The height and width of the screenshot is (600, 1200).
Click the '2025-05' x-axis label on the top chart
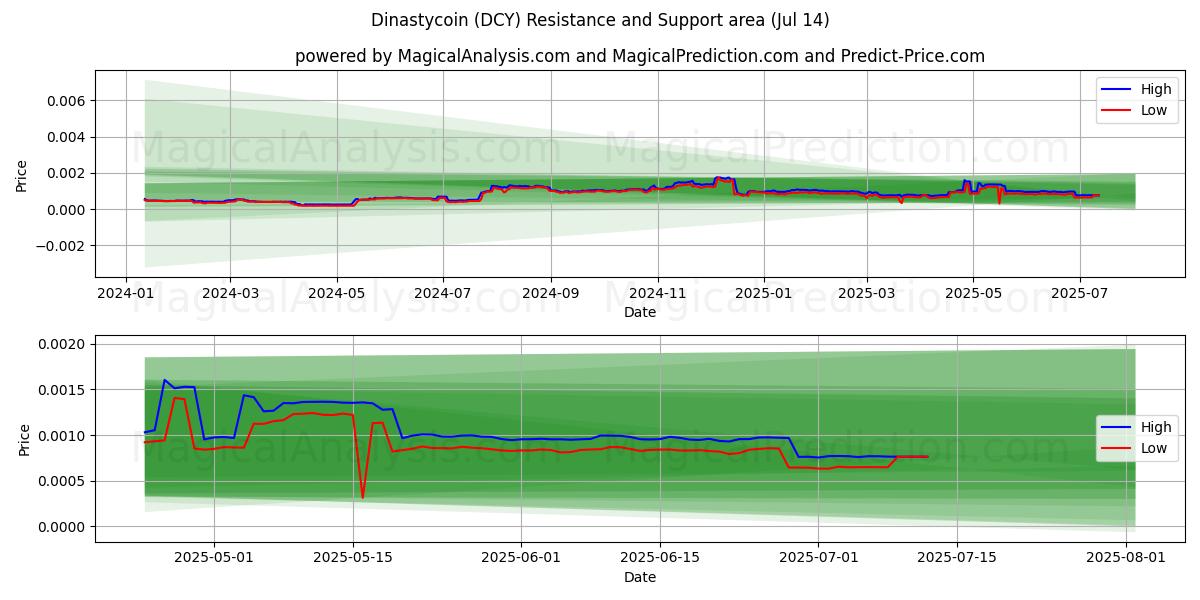click(x=973, y=294)
